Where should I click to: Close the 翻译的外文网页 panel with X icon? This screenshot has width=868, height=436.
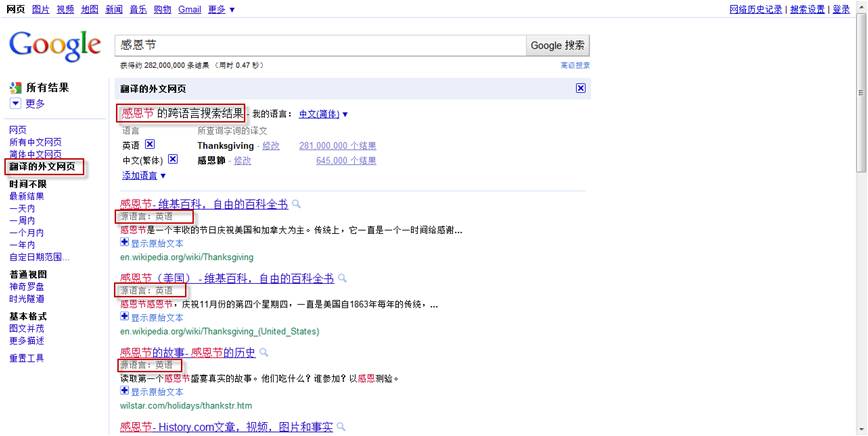tap(581, 88)
